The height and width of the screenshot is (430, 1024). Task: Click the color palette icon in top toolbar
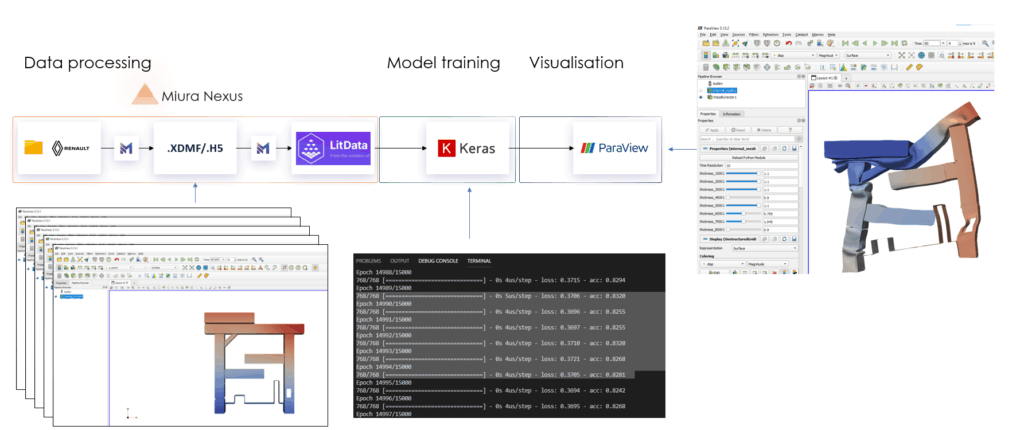click(829, 43)
